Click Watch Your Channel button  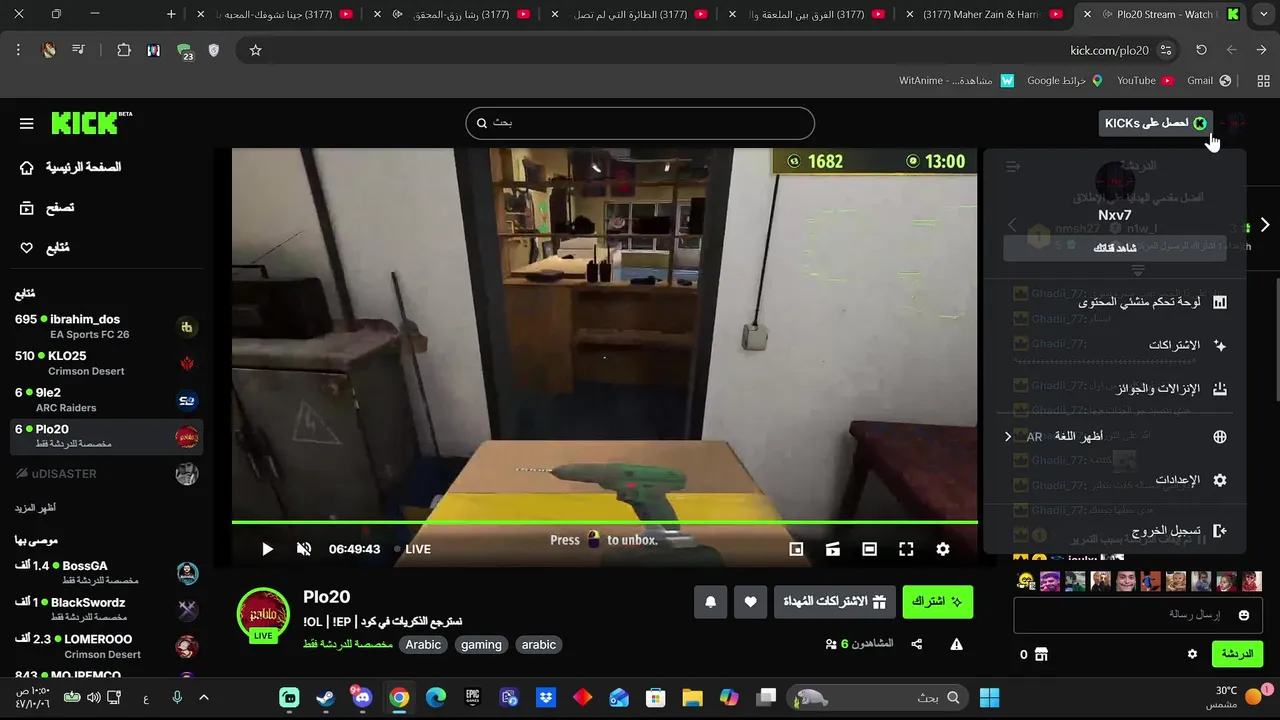[x=1114, y=248]
